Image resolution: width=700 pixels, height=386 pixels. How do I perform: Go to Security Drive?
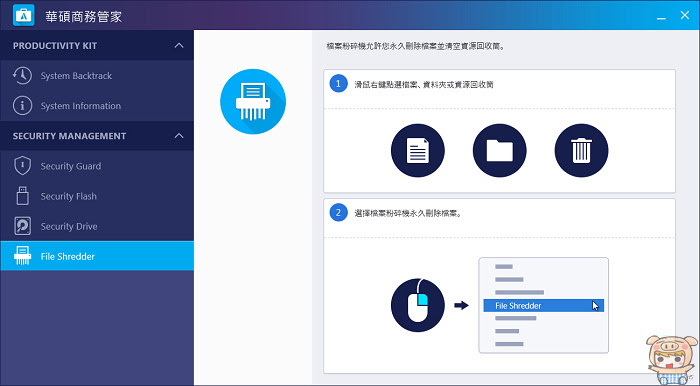[97, 226]
